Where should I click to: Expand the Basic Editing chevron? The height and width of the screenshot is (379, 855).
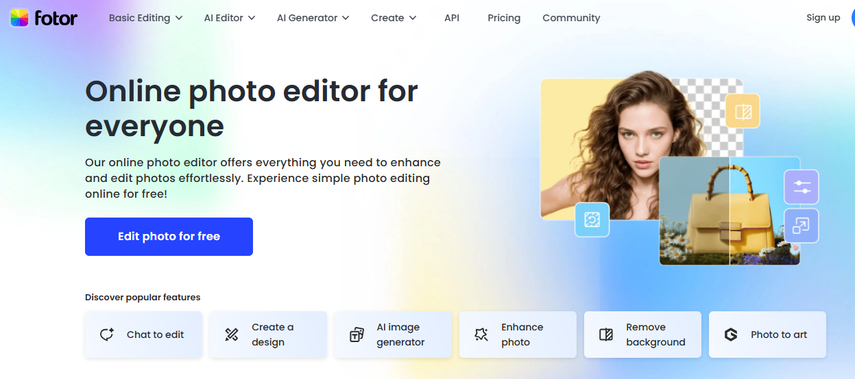[x=179, y=18]
